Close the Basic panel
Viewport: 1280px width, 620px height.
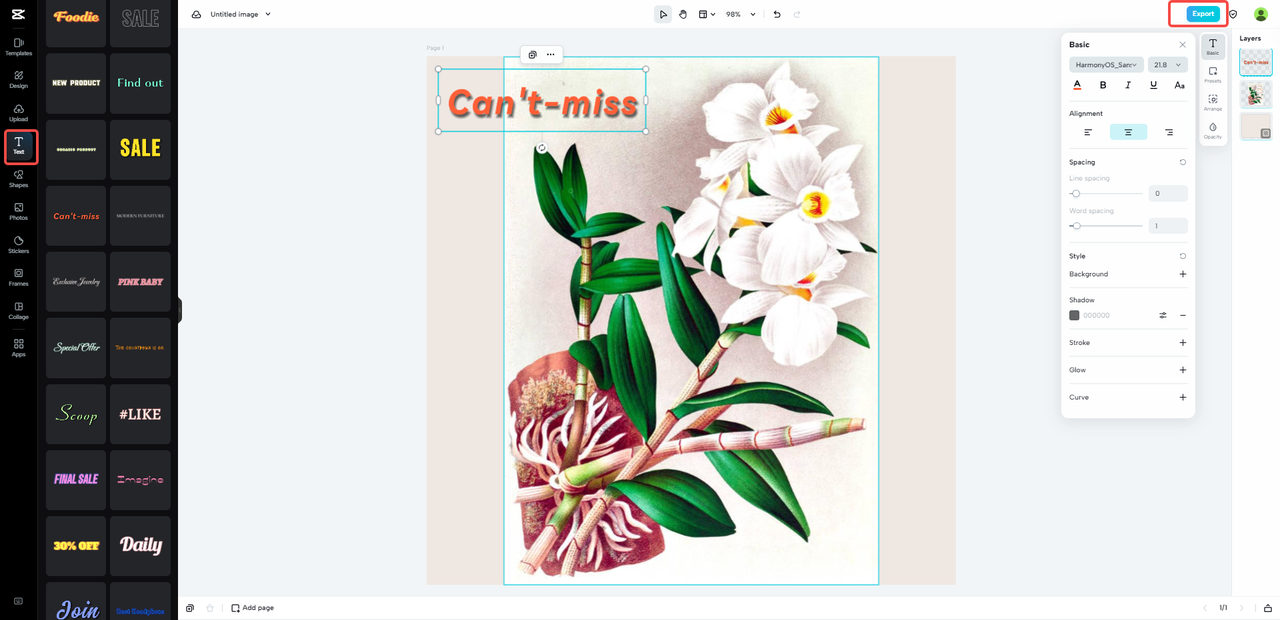[x=1183, y=45]
